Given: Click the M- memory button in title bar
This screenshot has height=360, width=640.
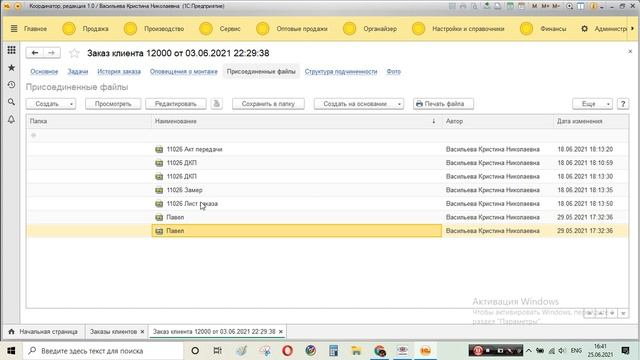Looking at the screenshot, I should [556, 6].
